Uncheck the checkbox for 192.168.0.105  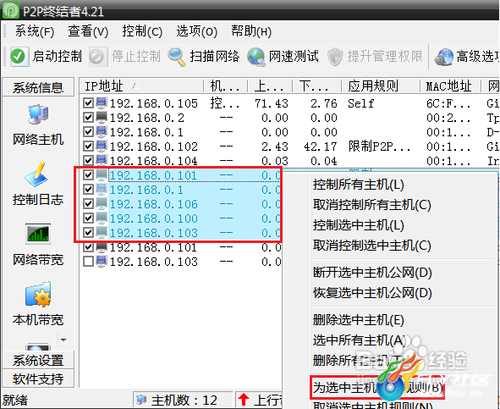pyautogui.click(x=88, y=103)
